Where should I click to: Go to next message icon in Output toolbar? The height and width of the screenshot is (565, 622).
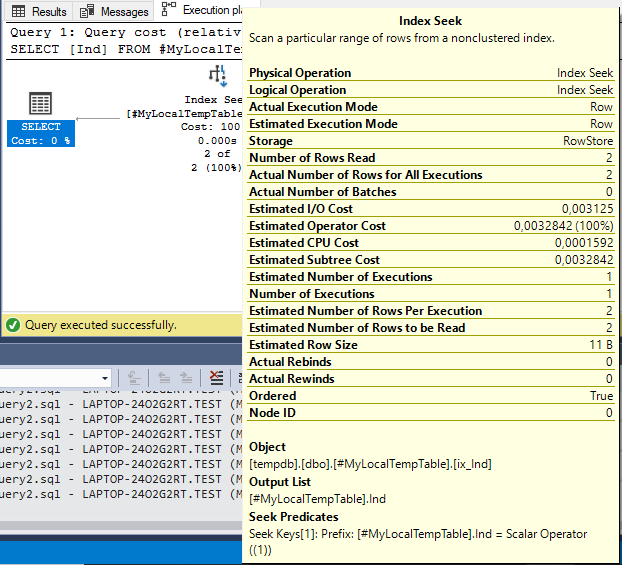coord(186,378)
